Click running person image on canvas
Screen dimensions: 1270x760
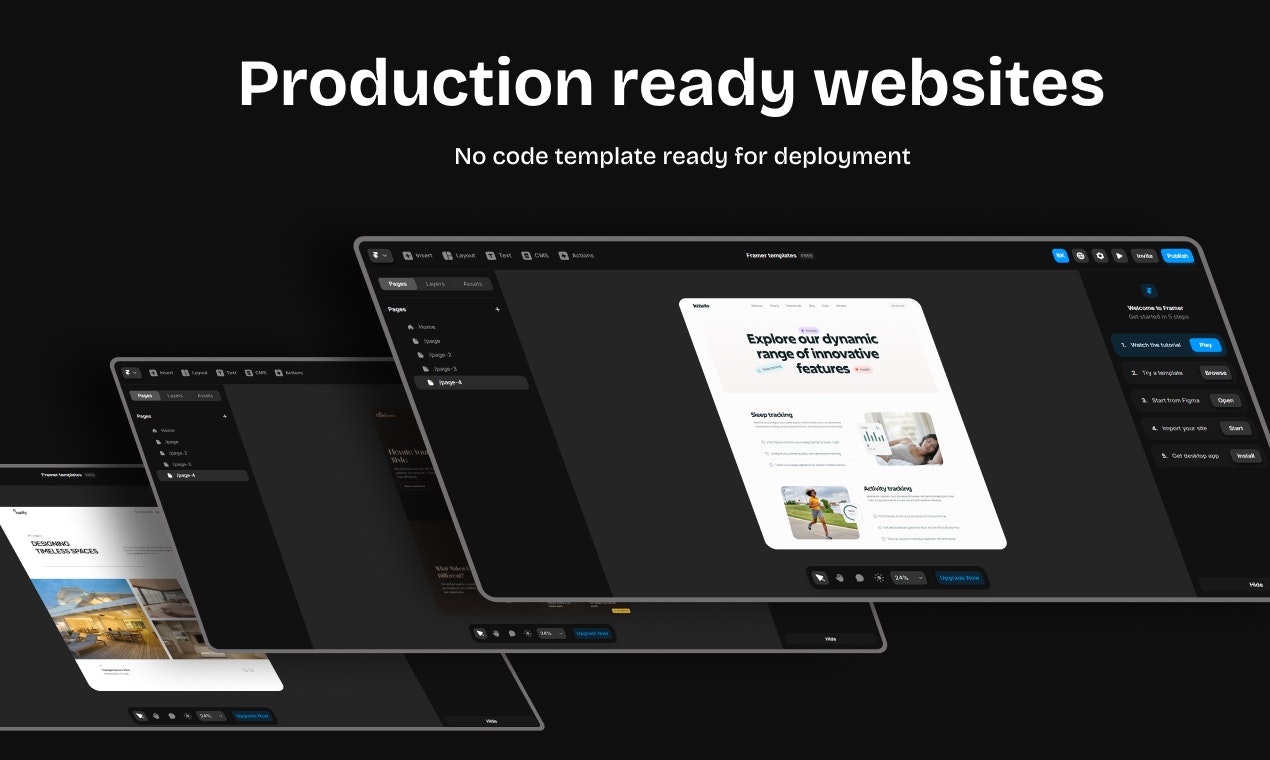coord(820,513)
